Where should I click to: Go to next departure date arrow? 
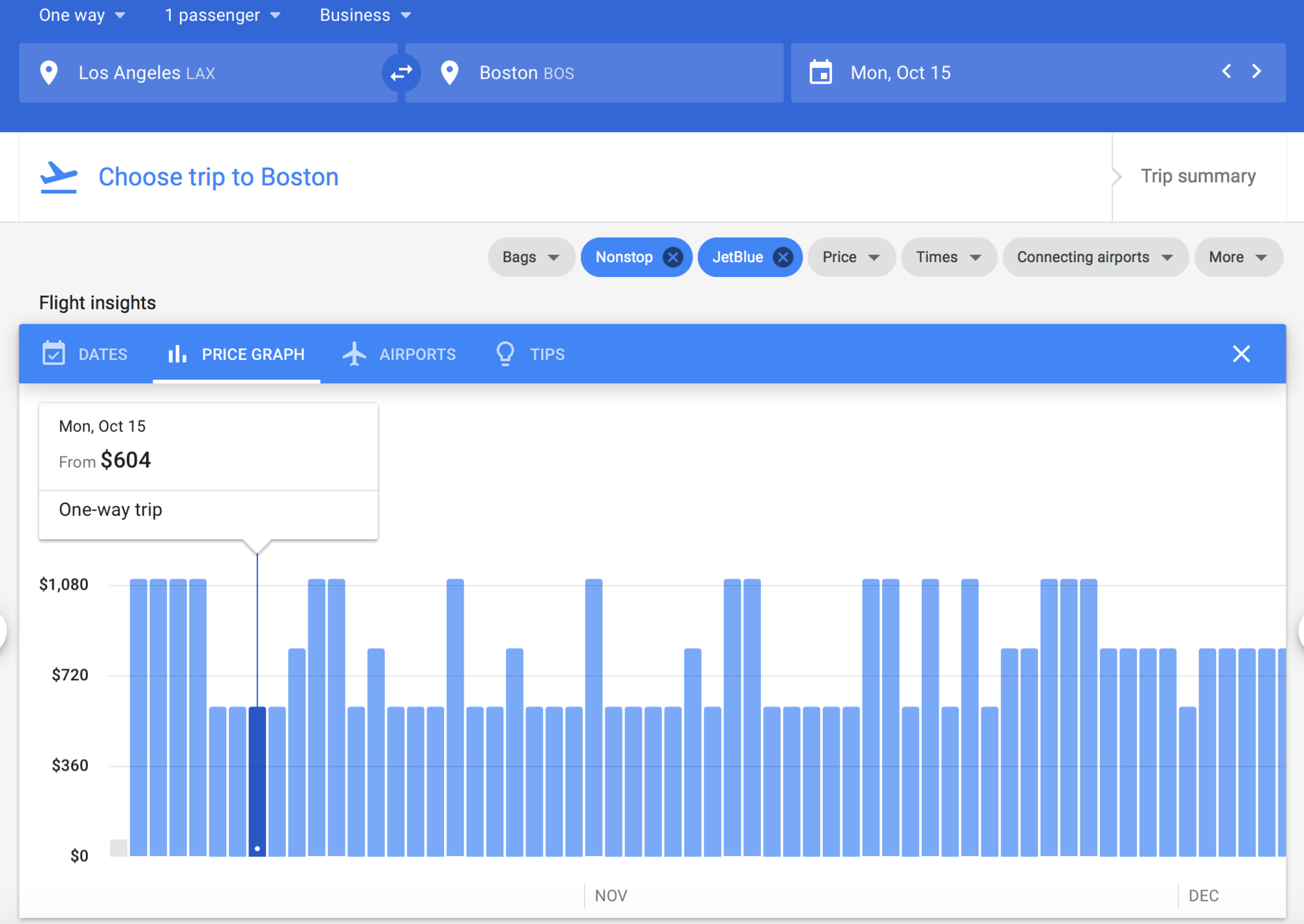[x=1256, y=71]
